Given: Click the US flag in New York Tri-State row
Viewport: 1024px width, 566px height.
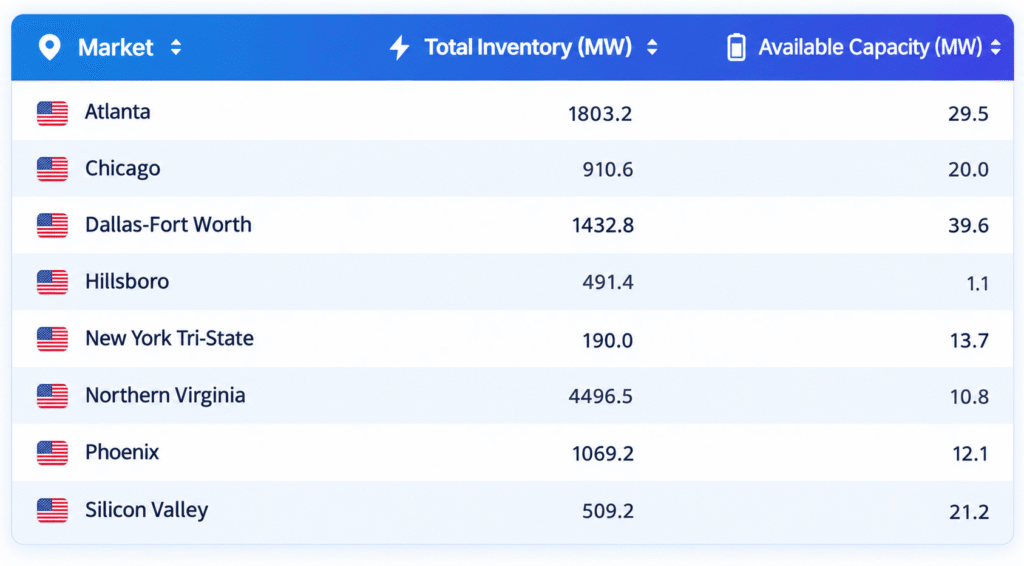Looking at the screenshot, I should 52,339.
